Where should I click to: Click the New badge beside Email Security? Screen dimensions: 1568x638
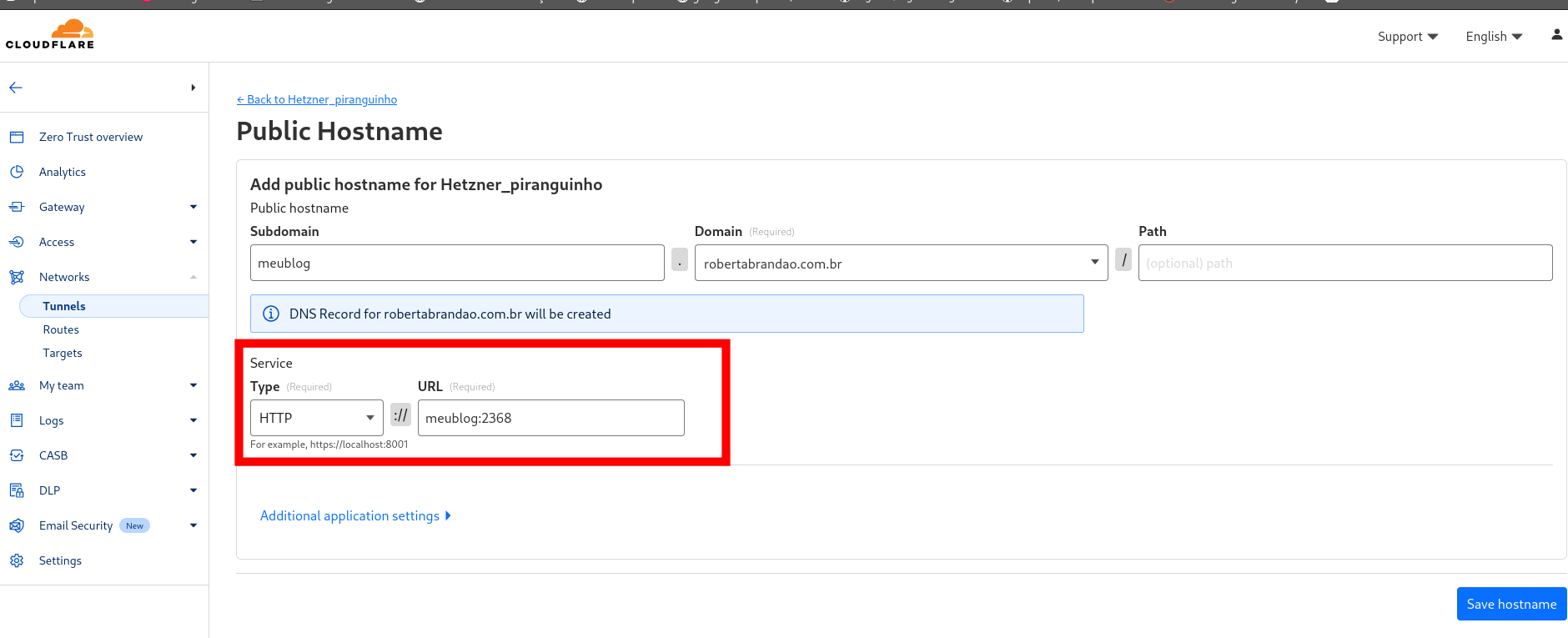click(134, 525)
